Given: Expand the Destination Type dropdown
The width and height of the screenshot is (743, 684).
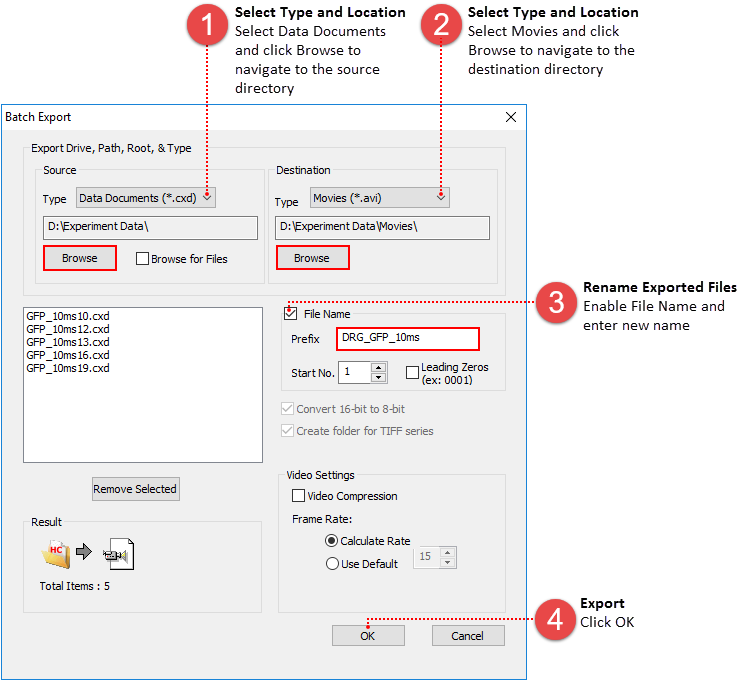Looking at the screenshot, I should coord(379,198).
